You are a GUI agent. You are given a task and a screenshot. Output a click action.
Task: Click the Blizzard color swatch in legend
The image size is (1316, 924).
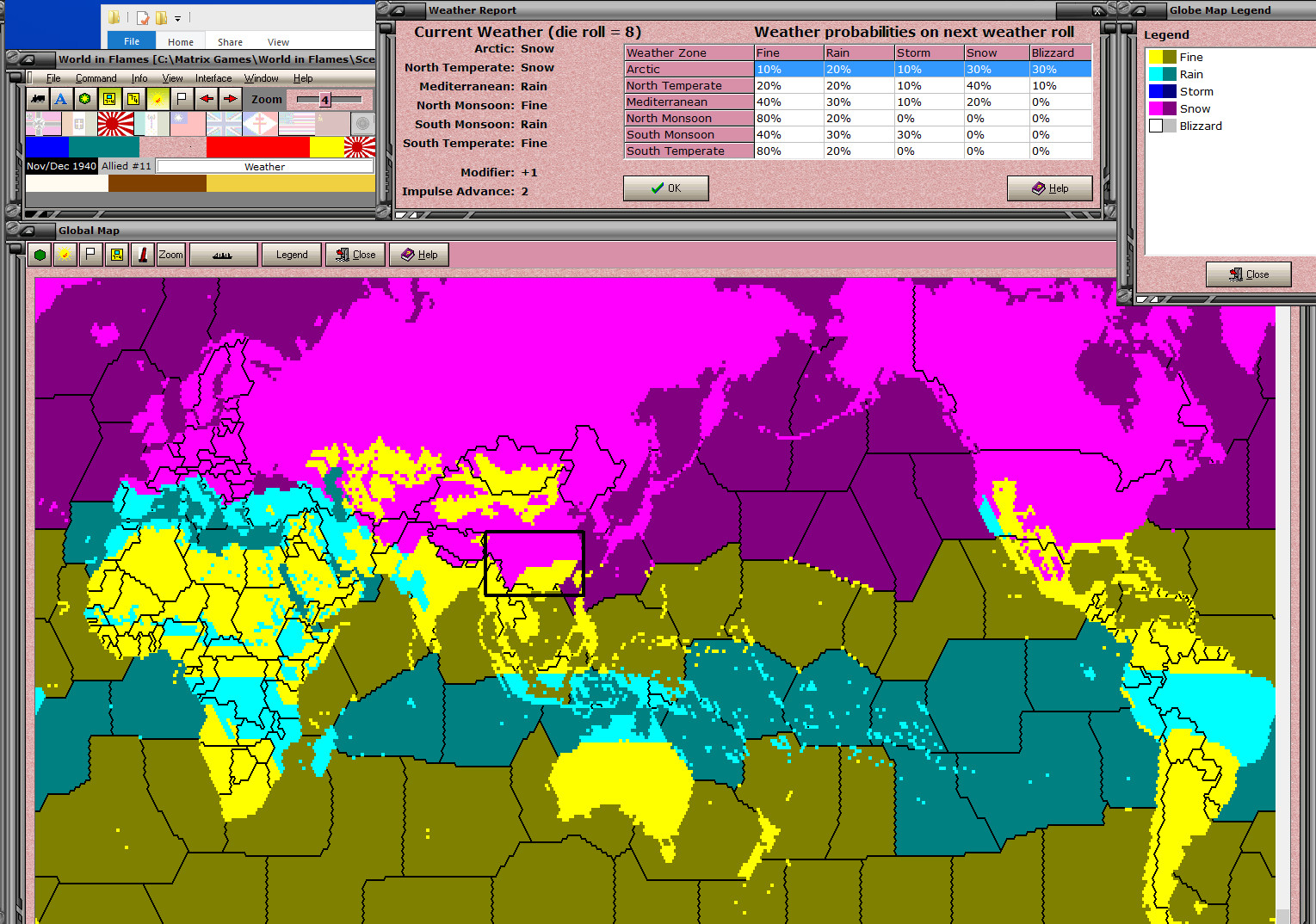[x=1163, y=126]
